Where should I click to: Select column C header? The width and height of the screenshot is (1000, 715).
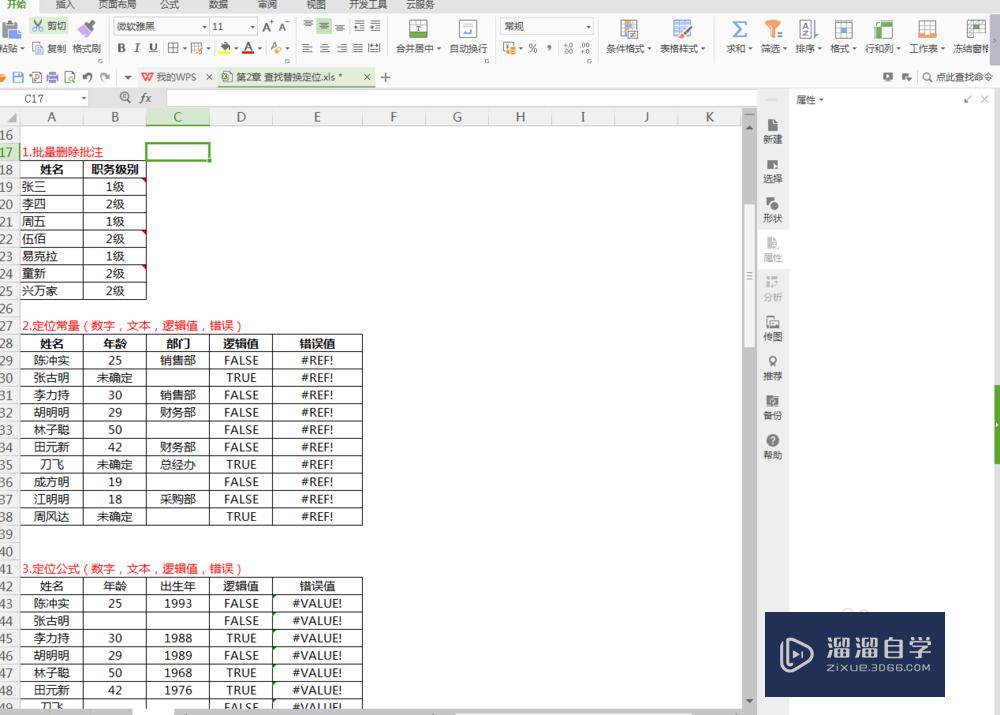coord(177,117)
